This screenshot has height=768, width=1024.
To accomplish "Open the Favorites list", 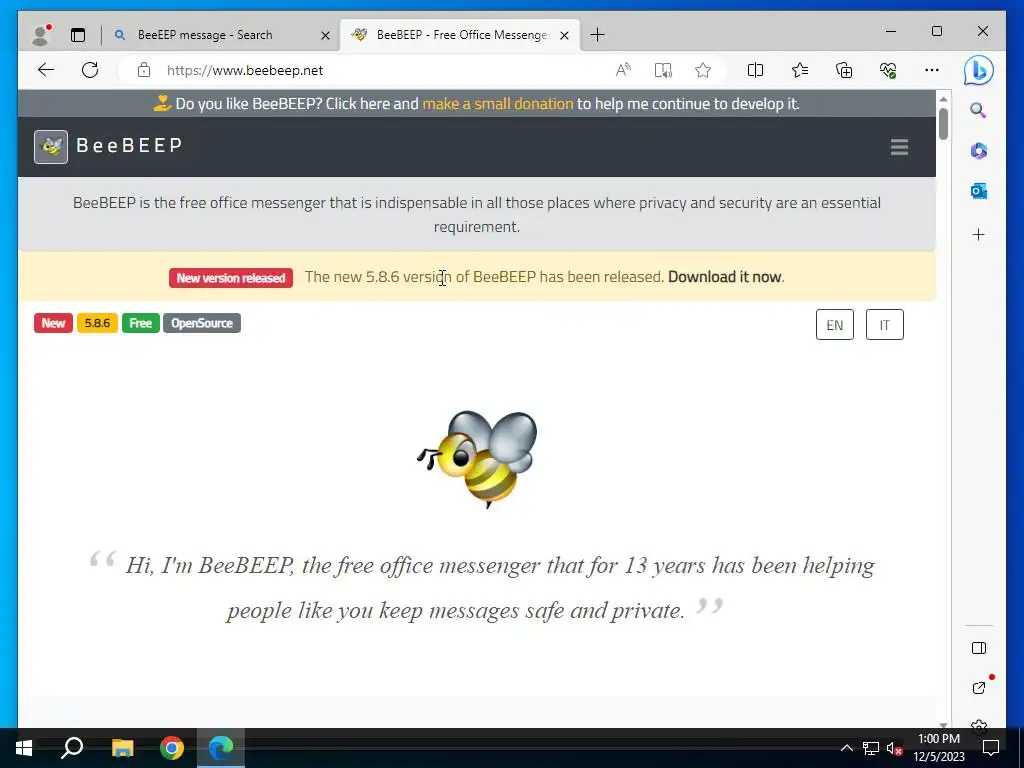I will pos(799,70).
